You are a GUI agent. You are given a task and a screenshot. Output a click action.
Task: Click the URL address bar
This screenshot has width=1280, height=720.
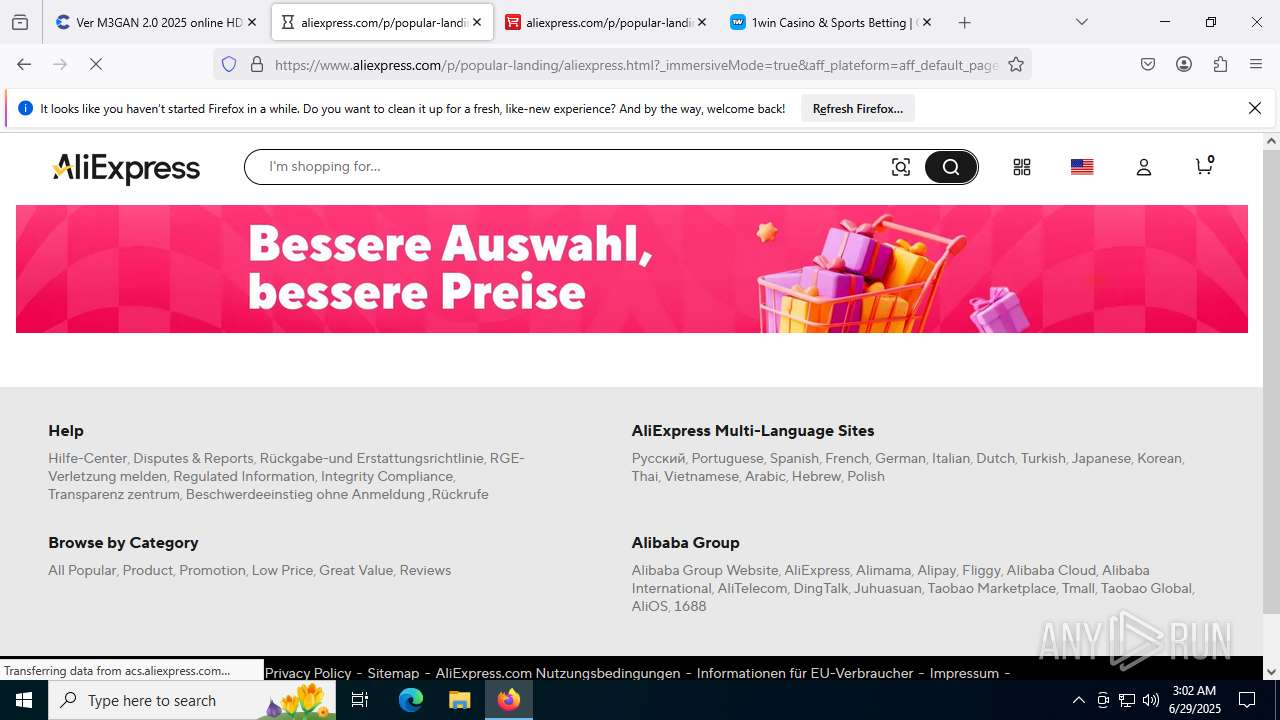pos(635,64)
